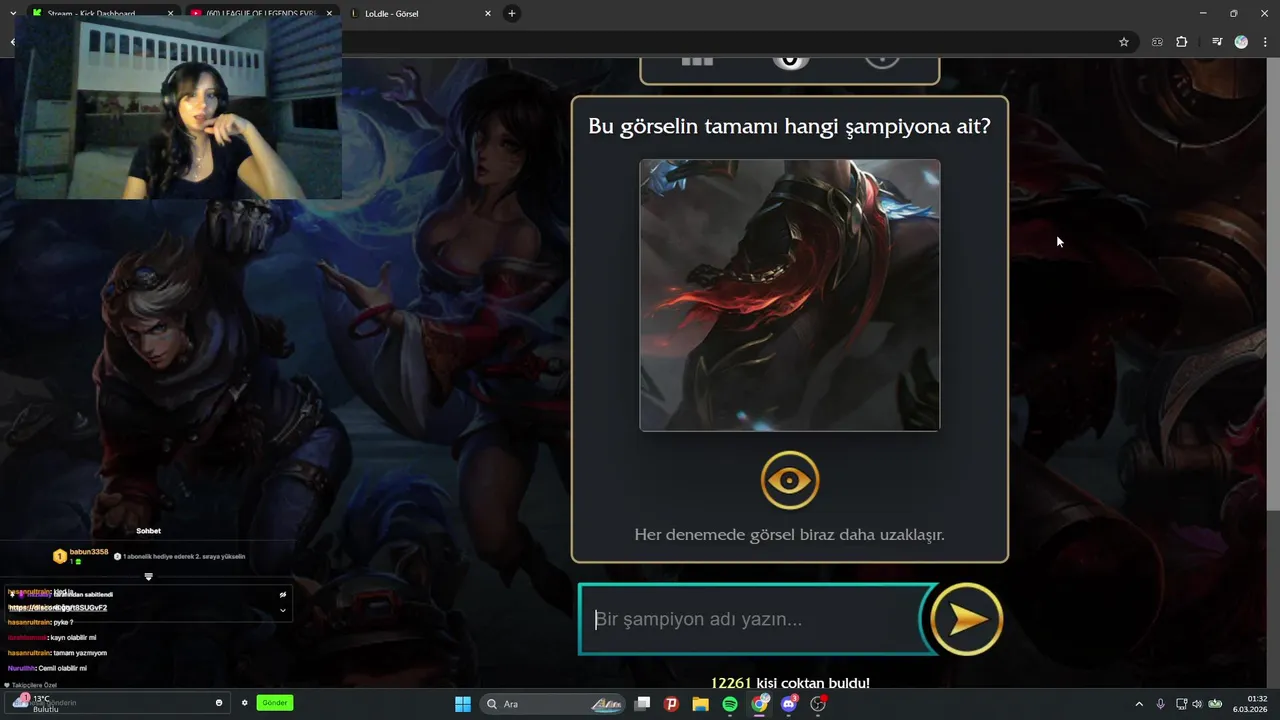1280x720 pixels.
Task: Submit guess with the golden arrow button
Action: click(x=966, y=619)
